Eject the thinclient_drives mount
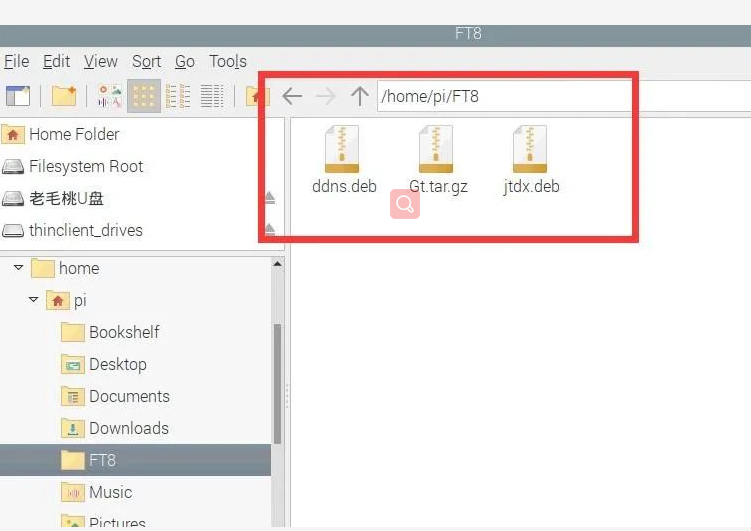Image resolution: width=751 pixels, height=531 pixels. click(x=268, y=231)
